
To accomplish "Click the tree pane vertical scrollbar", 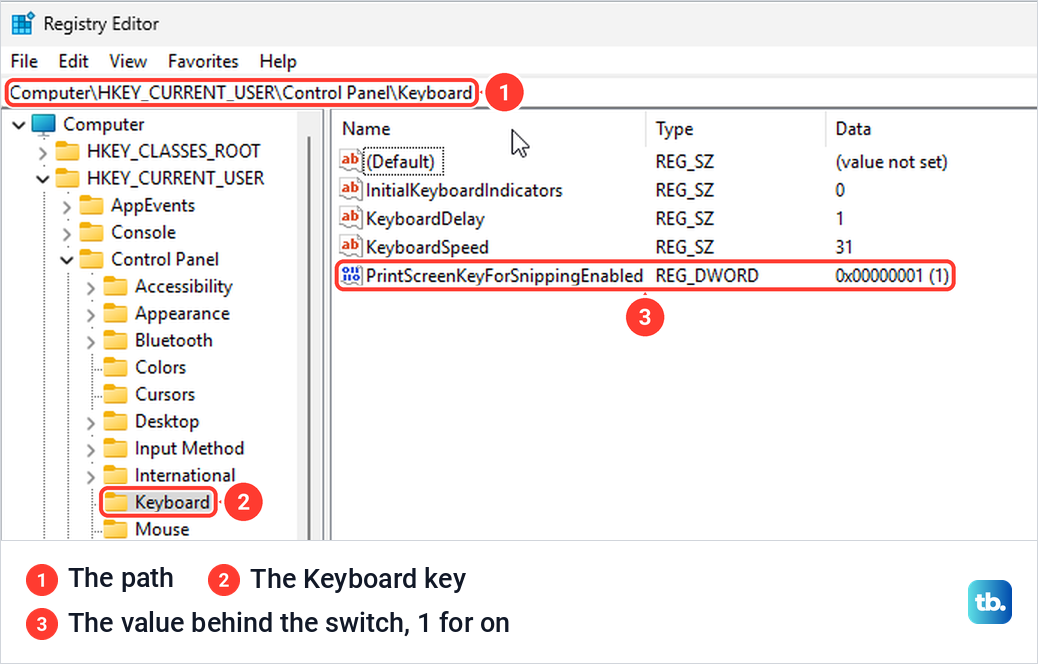I will (x=308, y=338).
